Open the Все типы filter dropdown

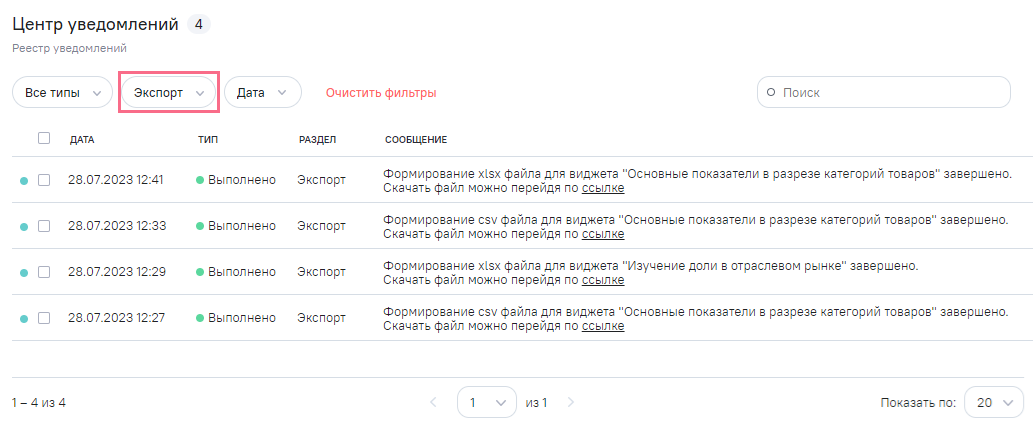coord(62,92)
